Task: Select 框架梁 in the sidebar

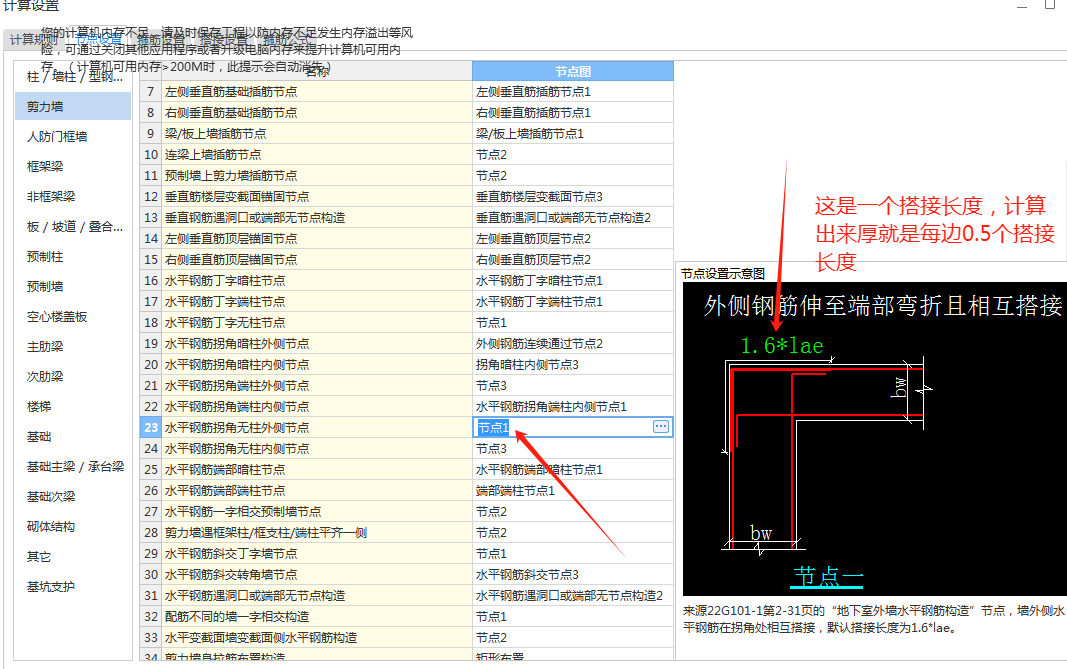Action: click(73, 166)
